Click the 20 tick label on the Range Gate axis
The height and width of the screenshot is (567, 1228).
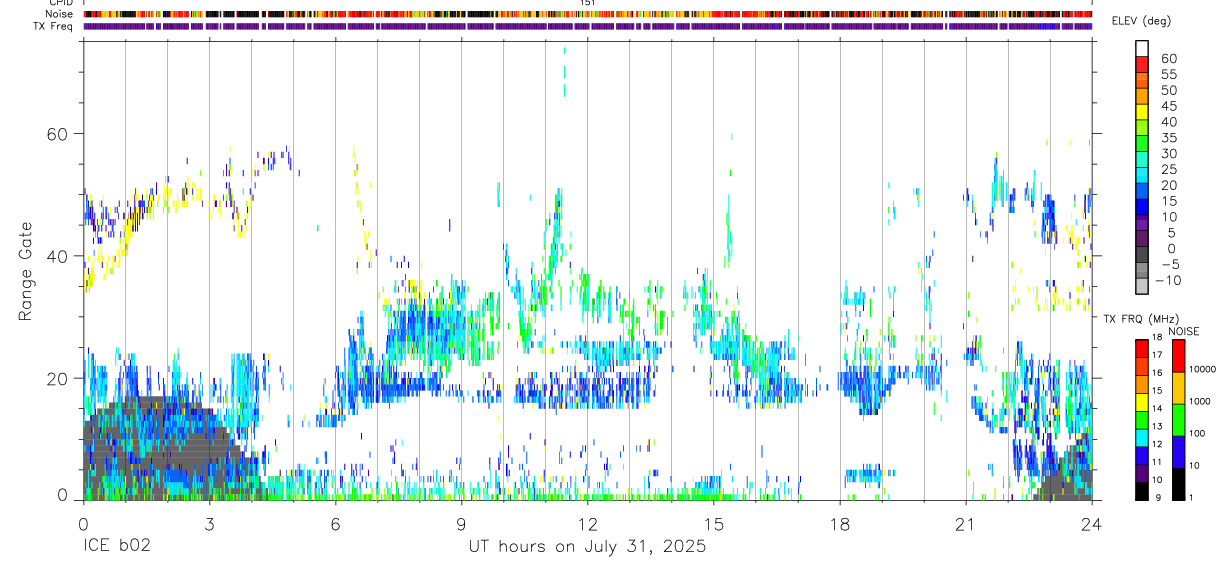tap(56, 378)
